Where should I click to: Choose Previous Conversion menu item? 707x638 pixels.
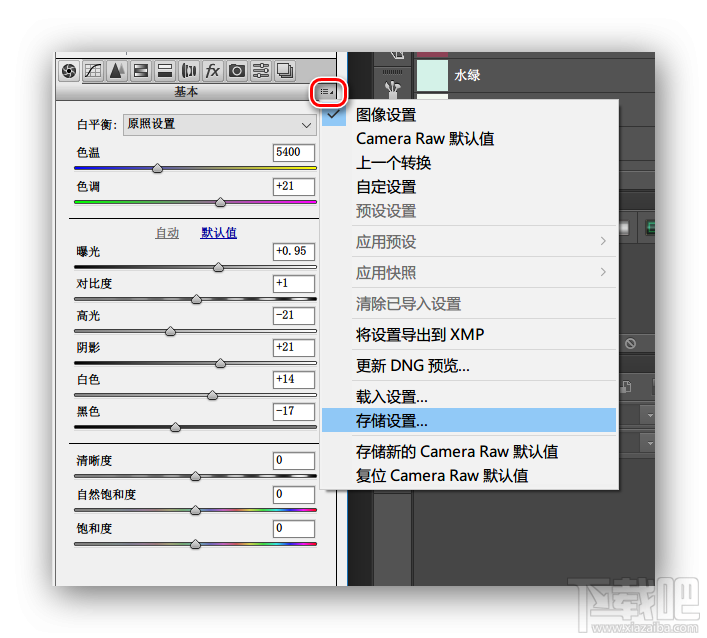469,163
